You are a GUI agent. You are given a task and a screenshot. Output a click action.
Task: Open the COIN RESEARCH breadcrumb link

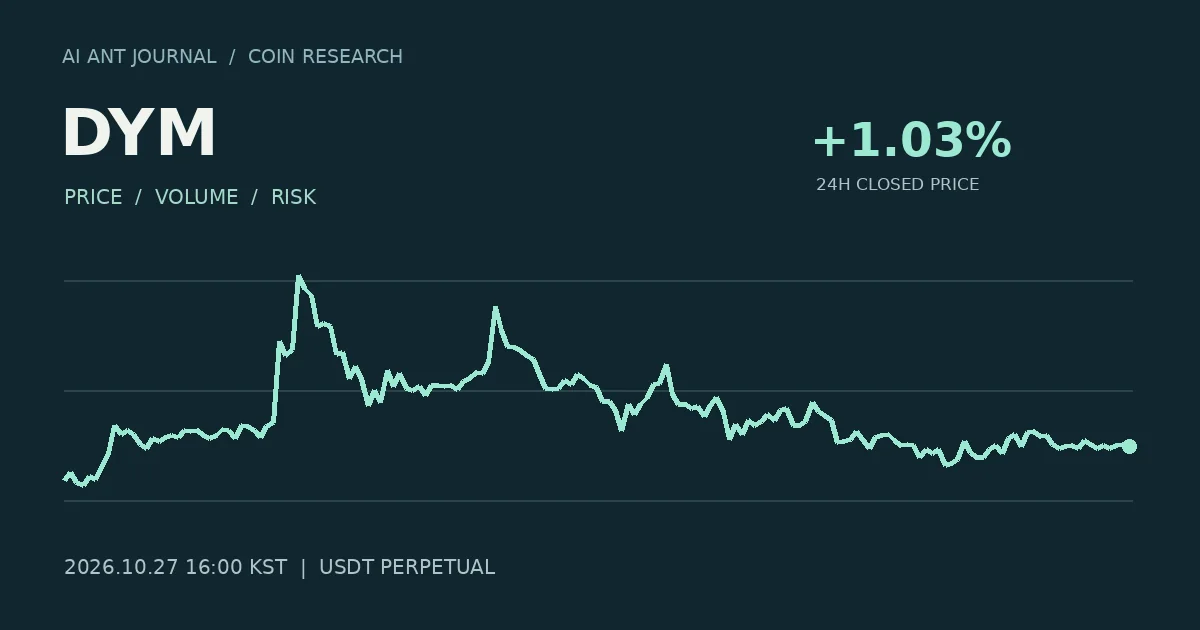(x=325, y=57)
